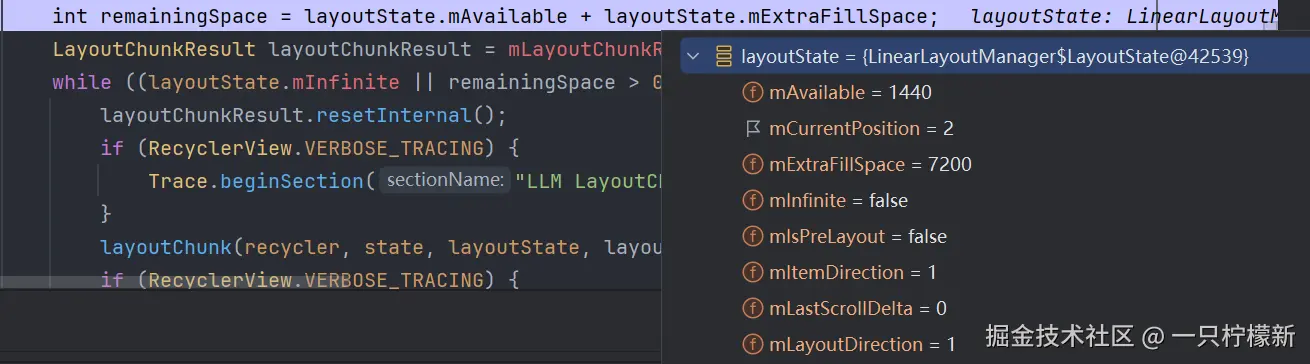Click the sectionName parameter hint
This screenshot has height=364, width=1310.
tap(446, 180)
